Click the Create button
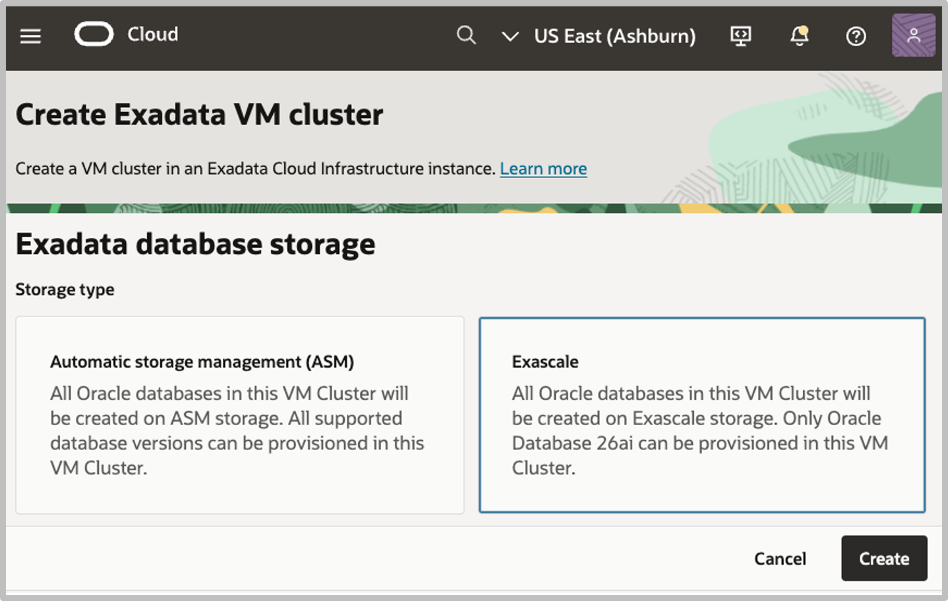The height and width of the screenshot is (602, 948). 884,559
